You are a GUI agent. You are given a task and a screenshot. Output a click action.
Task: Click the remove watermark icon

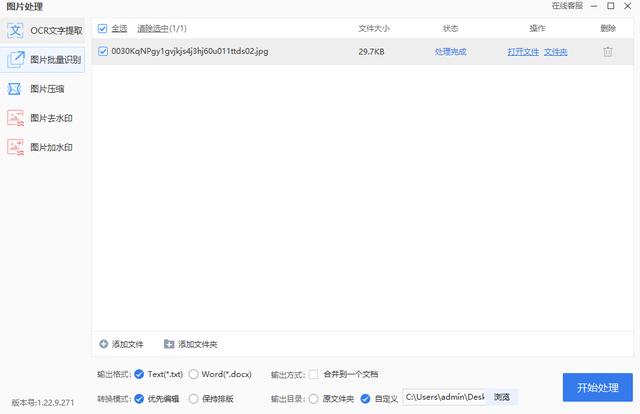point(16,118)
